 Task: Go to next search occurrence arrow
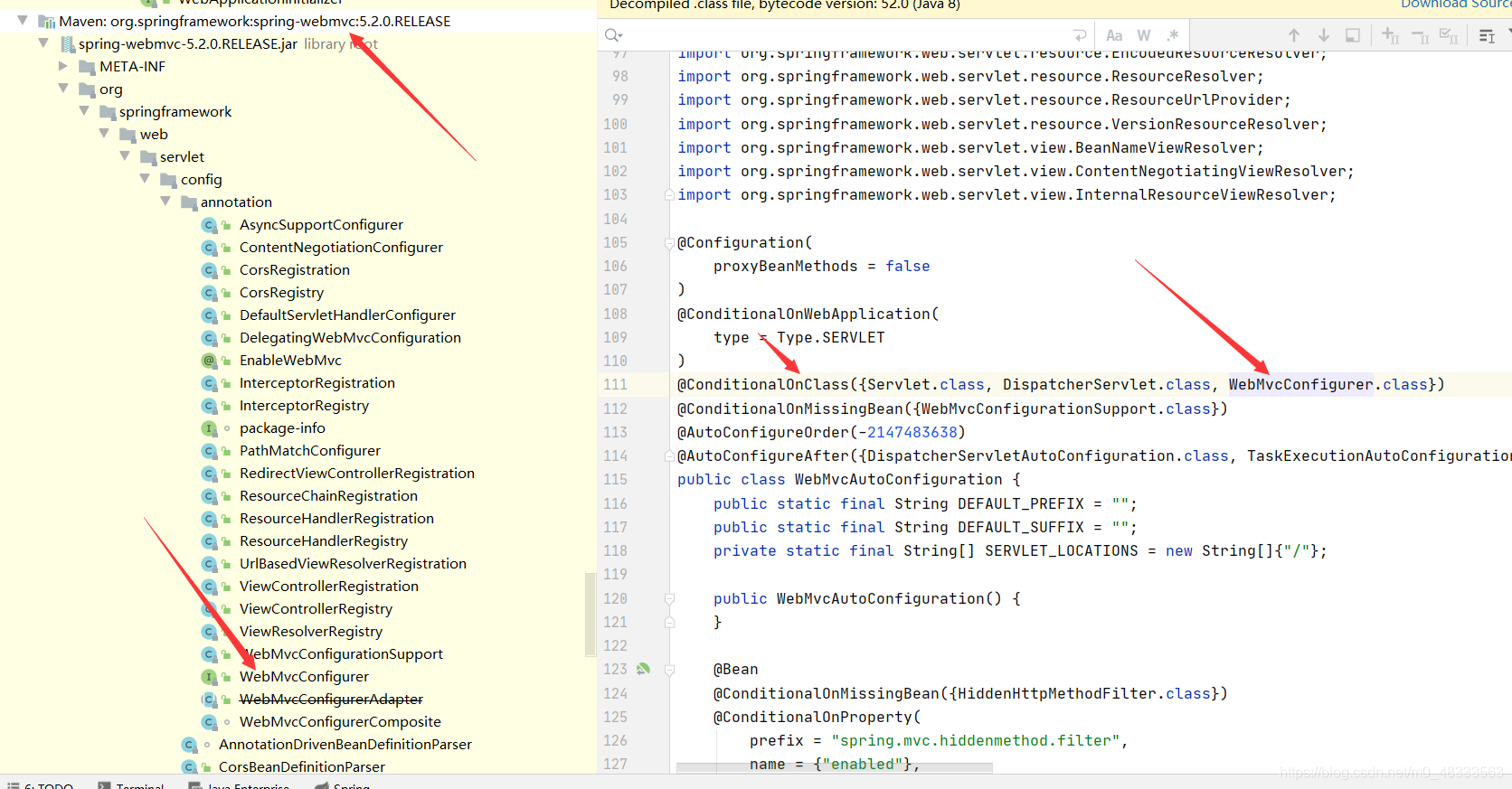click(x=1324, y=35)
